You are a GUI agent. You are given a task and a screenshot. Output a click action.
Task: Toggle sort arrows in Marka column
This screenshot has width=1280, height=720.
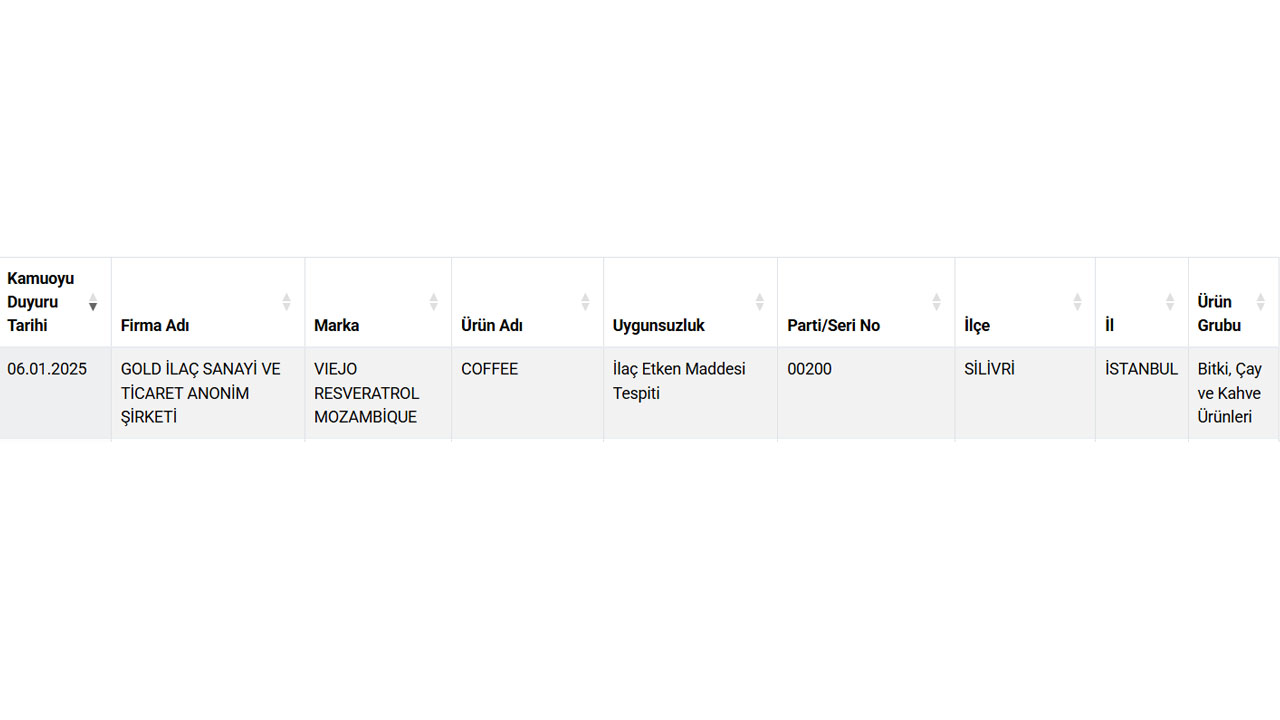434,302
